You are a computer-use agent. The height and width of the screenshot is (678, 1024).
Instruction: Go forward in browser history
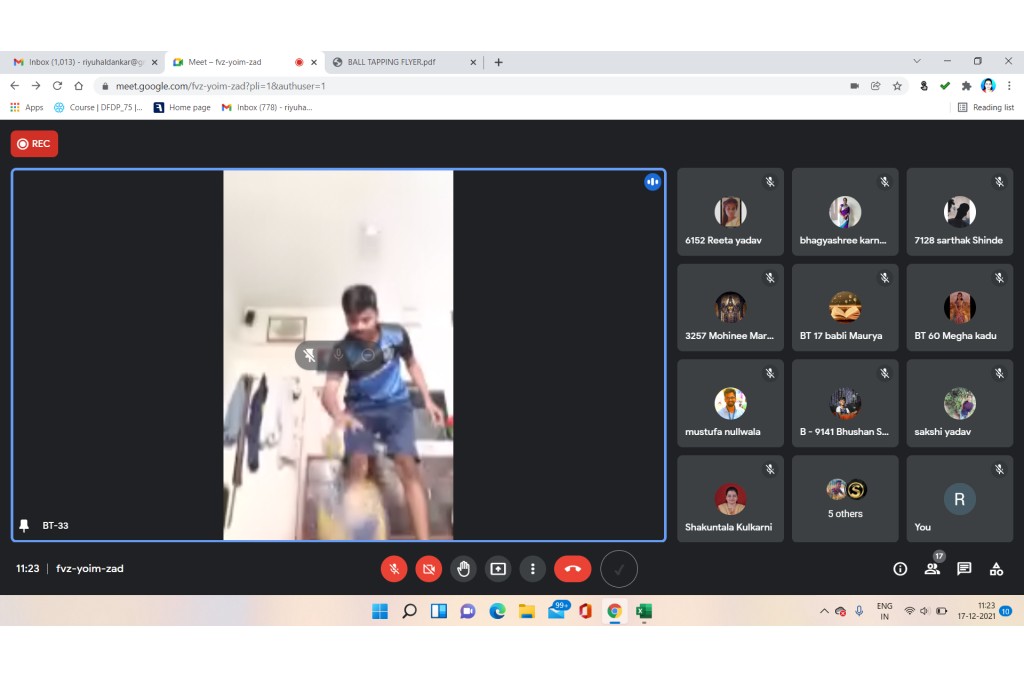pos(36,86)
